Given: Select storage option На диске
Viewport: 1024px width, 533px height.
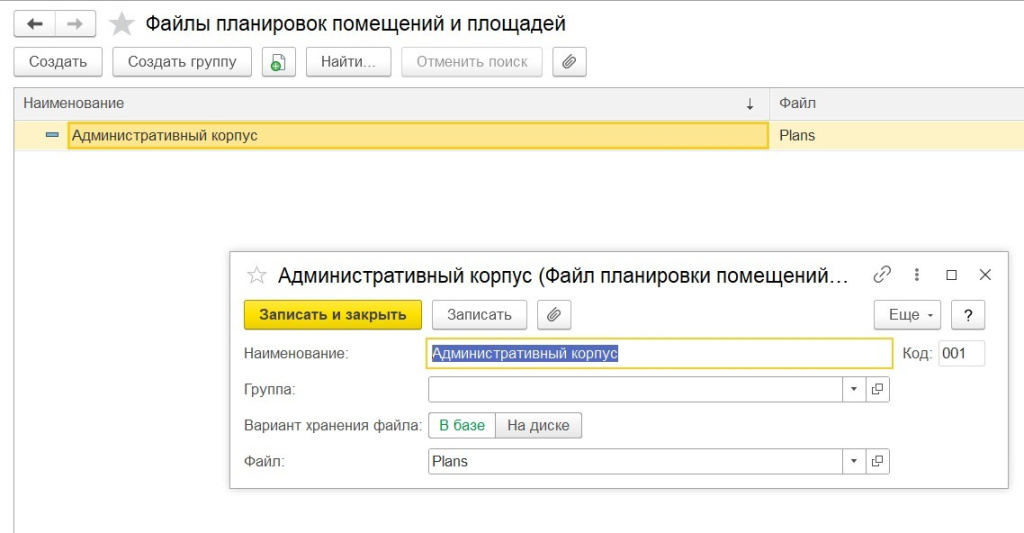Looking at the screenshot, I should click(x=538, y=425).
